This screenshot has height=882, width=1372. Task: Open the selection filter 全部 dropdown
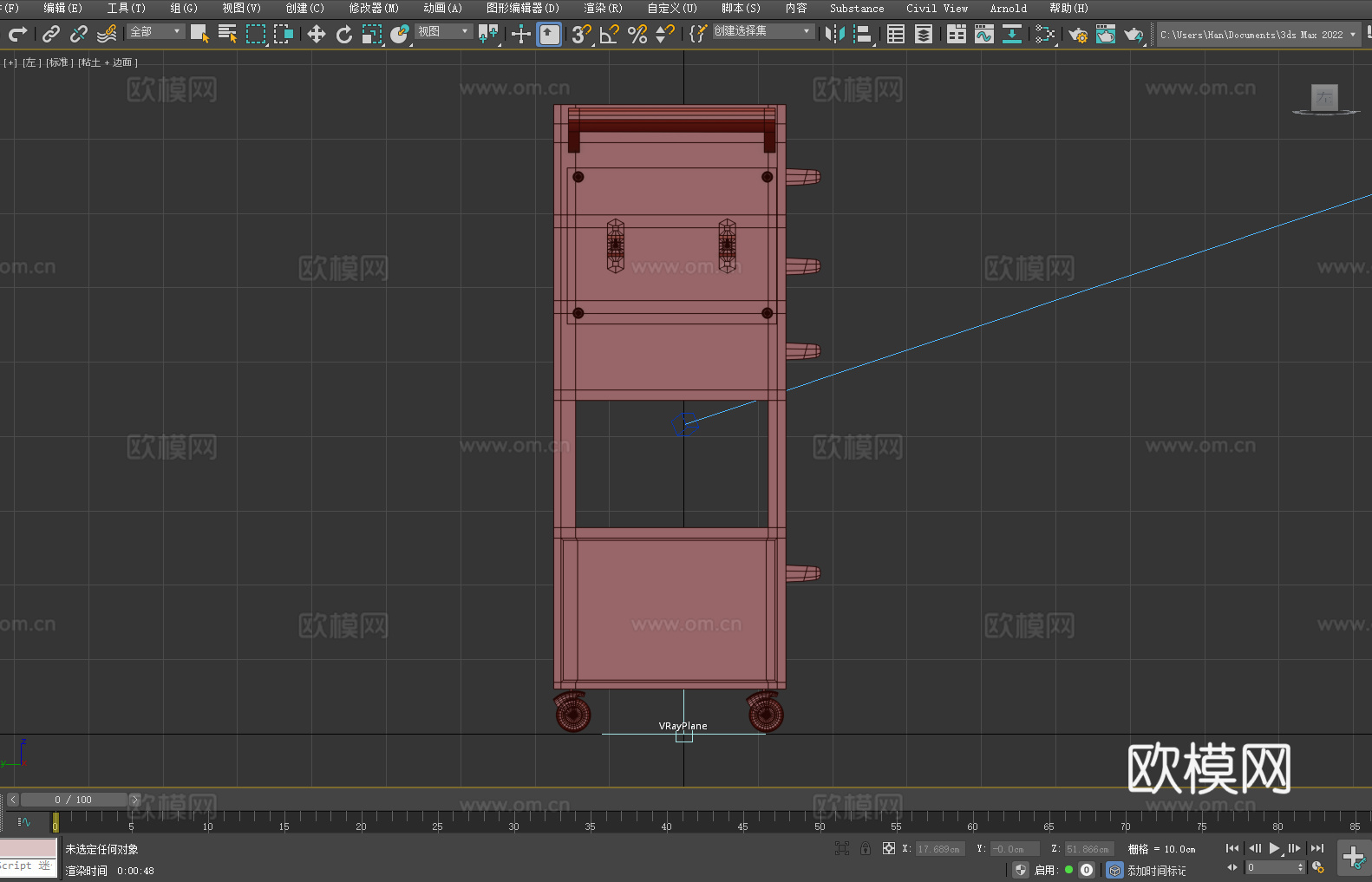click(155, 31)
